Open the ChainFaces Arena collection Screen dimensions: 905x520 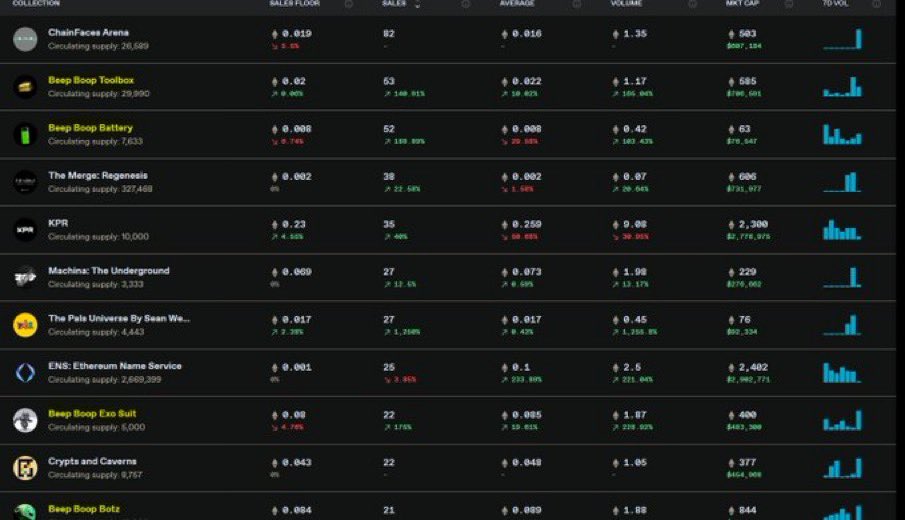[88, 32]
